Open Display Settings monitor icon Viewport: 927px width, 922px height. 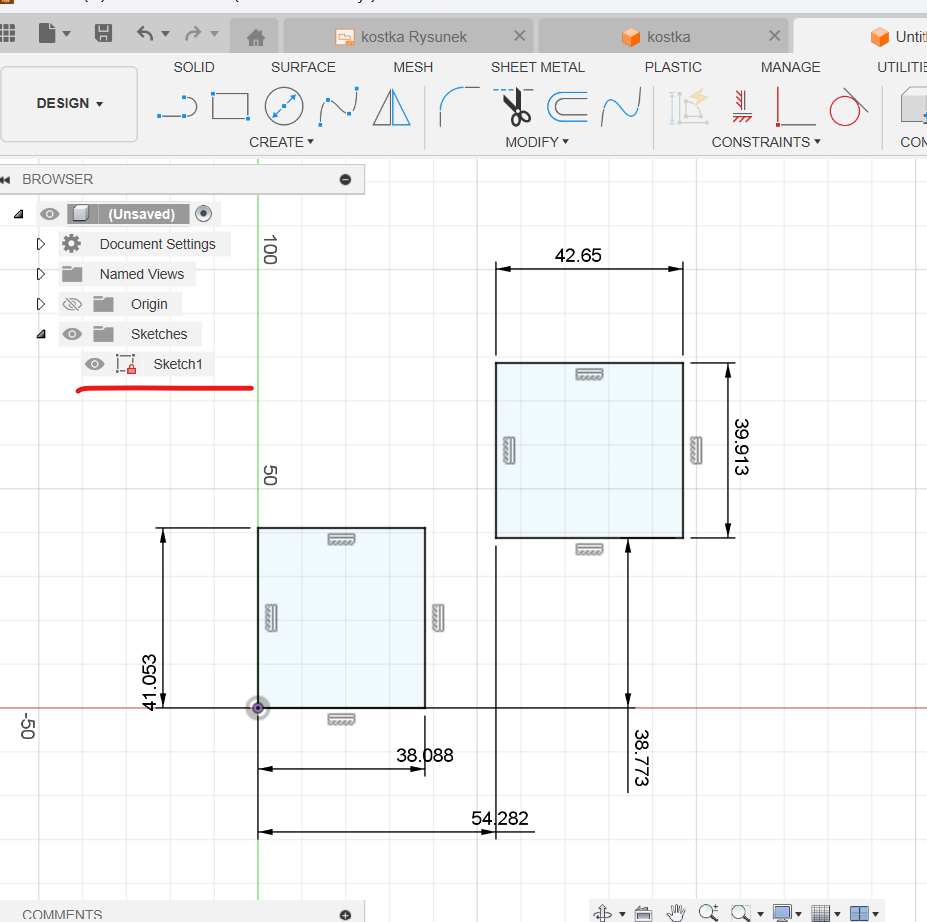(x=782, y=913)
